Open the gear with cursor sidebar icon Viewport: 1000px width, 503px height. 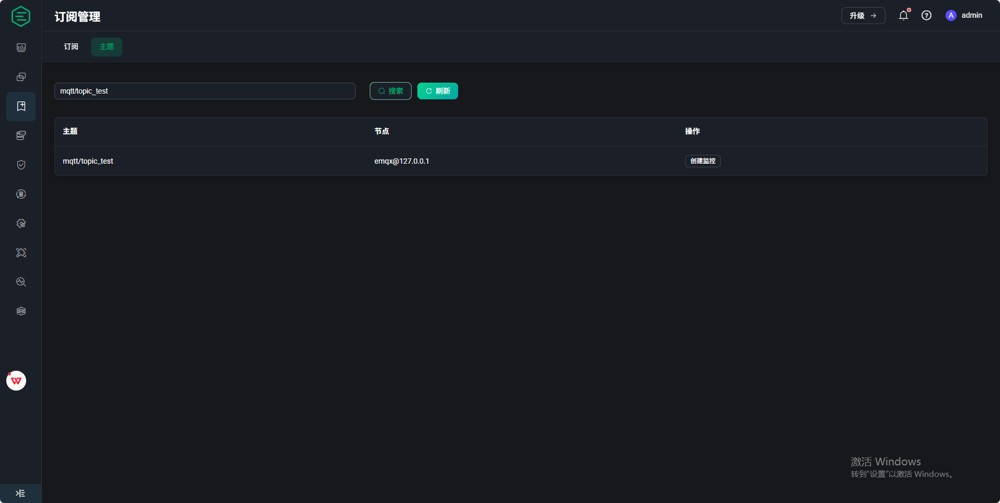[x=21, y=223]
